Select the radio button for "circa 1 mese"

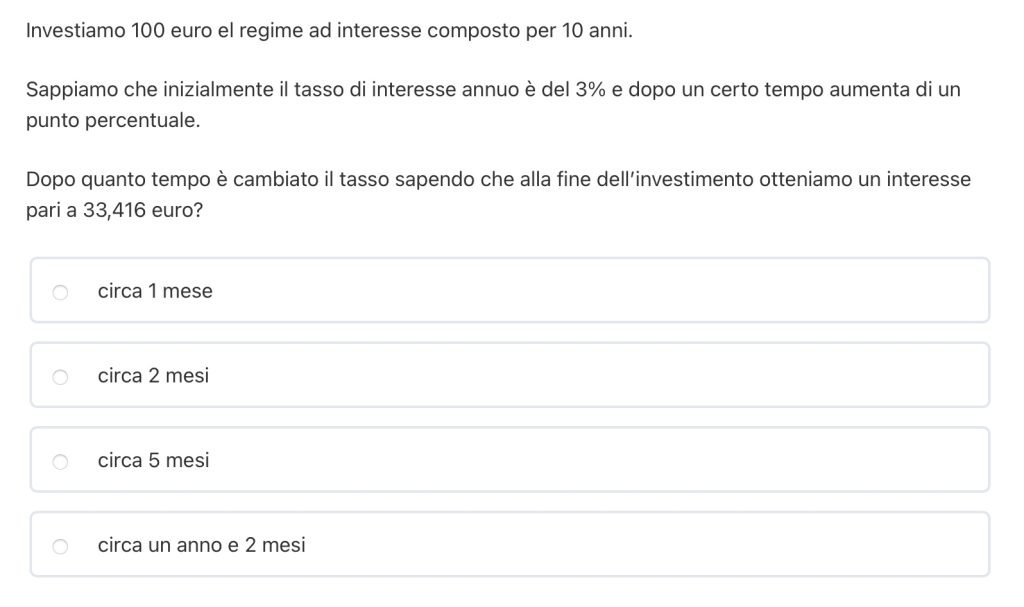(x=60, y=292)
